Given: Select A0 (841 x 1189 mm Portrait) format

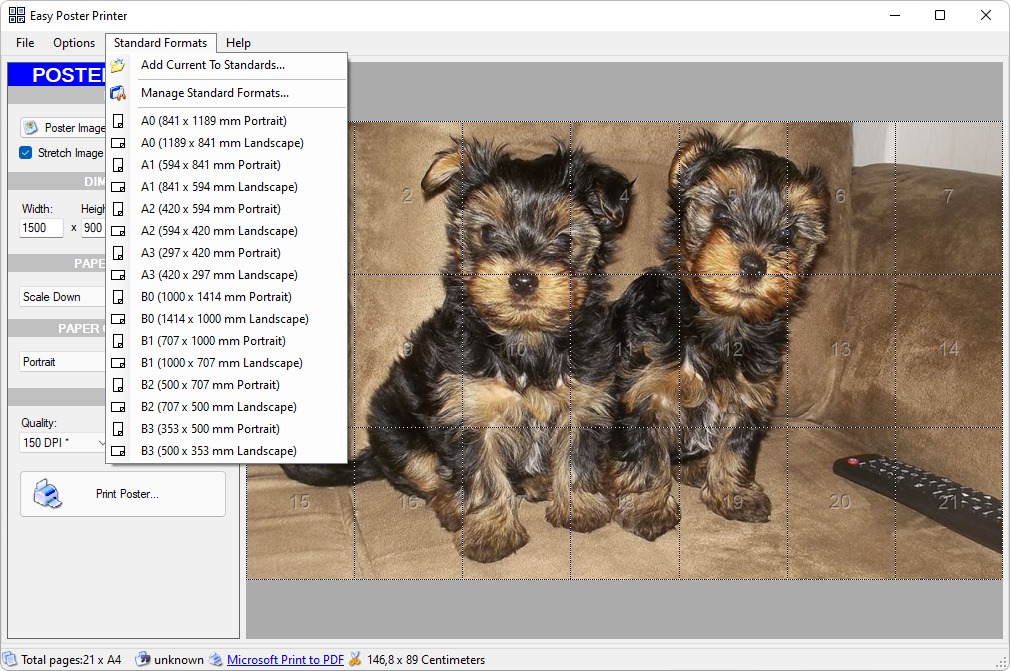Looking at the screenshot, I should coord(227,121).
